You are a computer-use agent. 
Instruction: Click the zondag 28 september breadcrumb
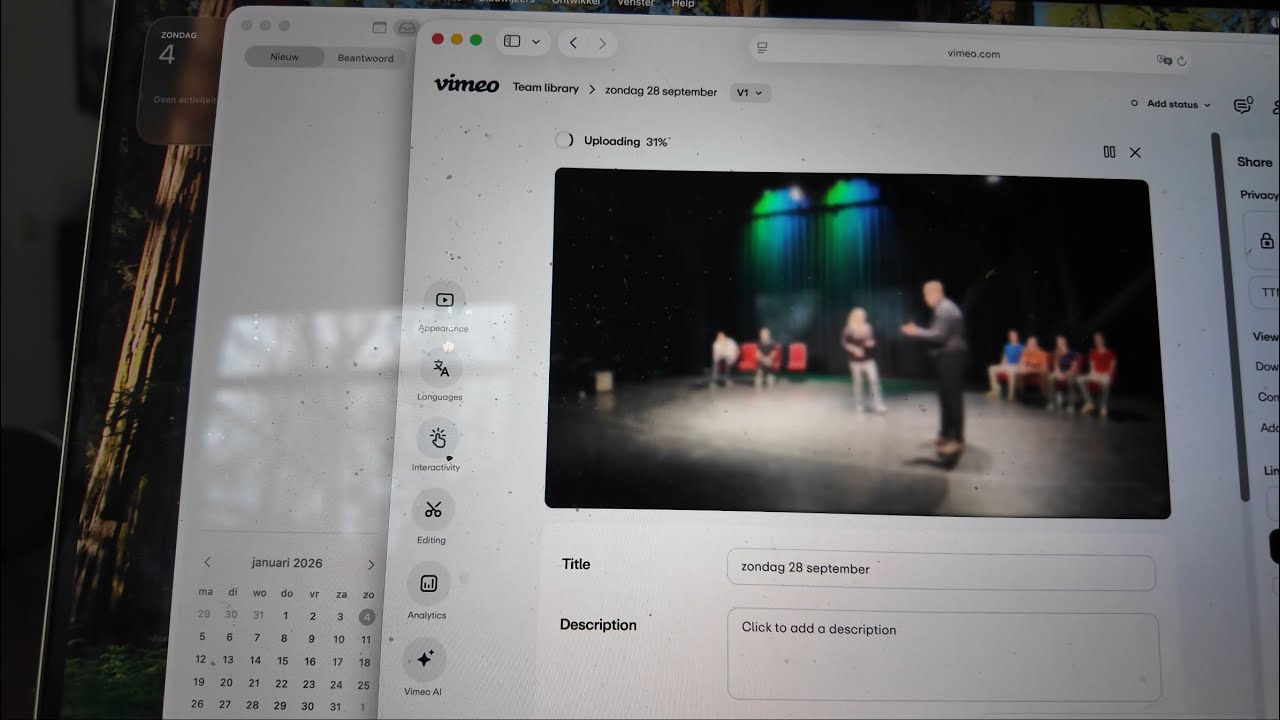pyautogui.click(x=661, y=91)
